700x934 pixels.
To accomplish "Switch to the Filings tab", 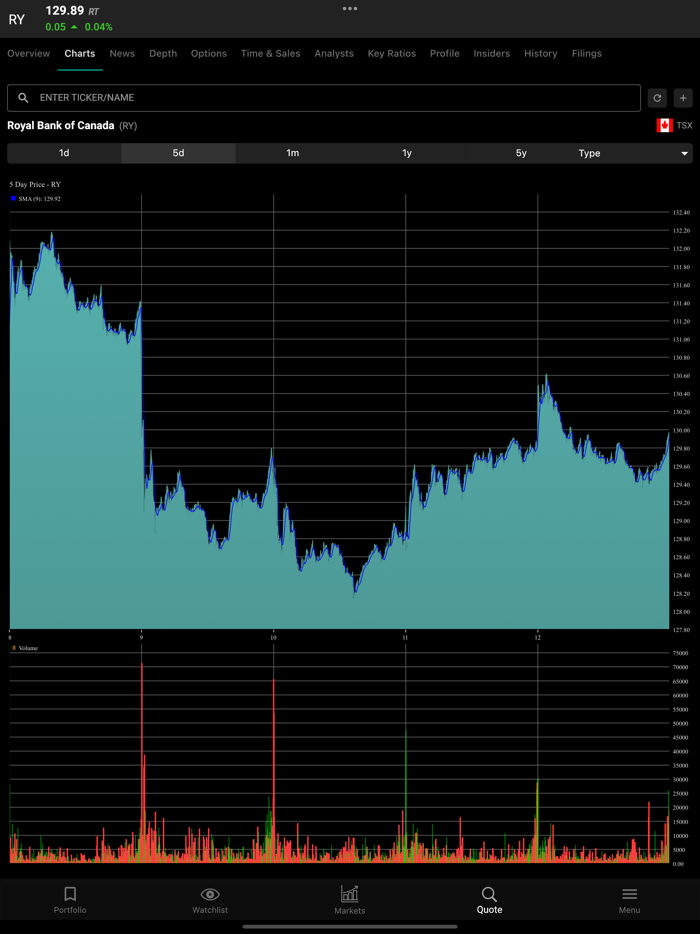I will (587, 54).
